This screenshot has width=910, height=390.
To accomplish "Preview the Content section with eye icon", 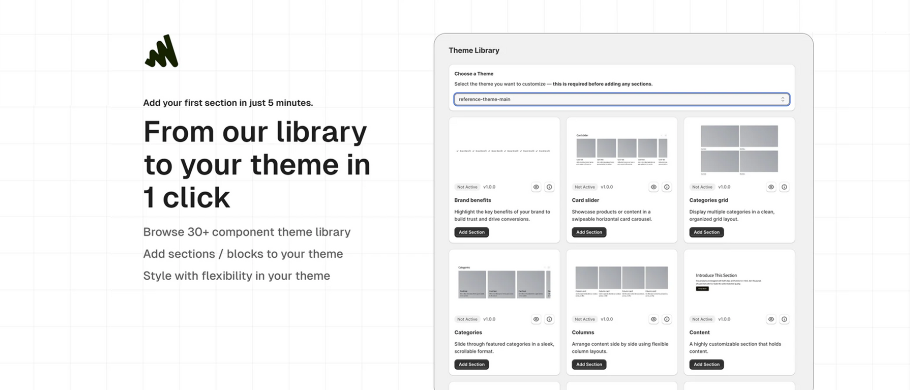I will pos(771,319).
